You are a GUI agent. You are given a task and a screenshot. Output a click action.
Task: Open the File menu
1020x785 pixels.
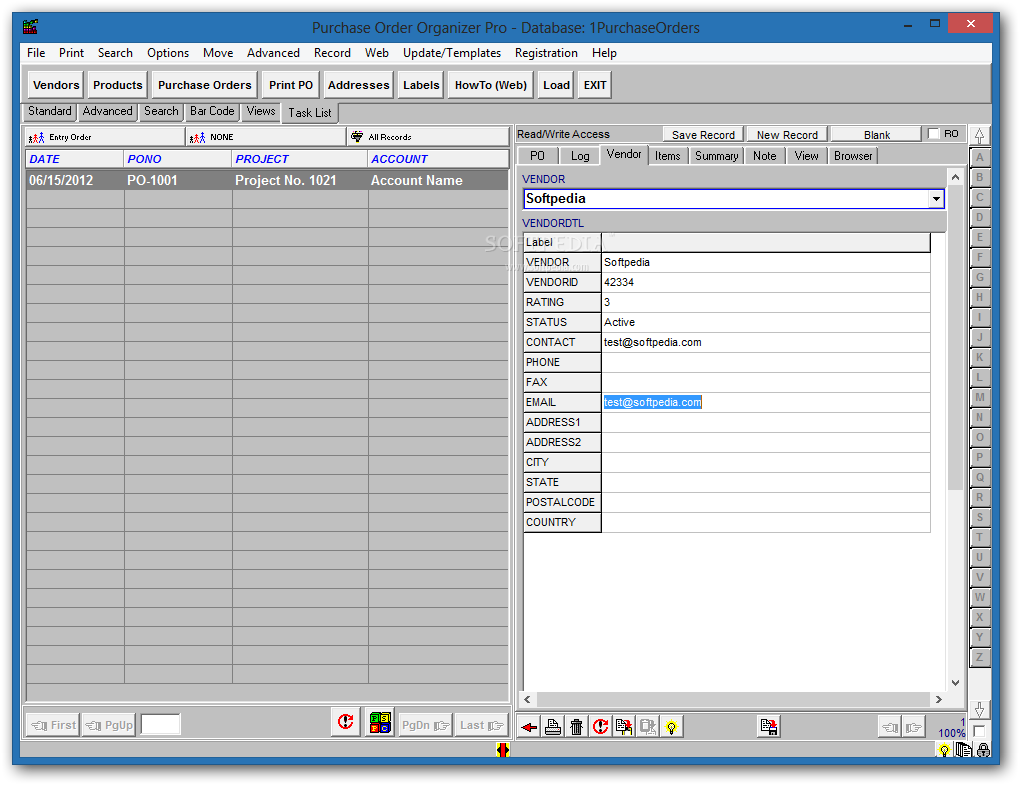coord(36,53)
